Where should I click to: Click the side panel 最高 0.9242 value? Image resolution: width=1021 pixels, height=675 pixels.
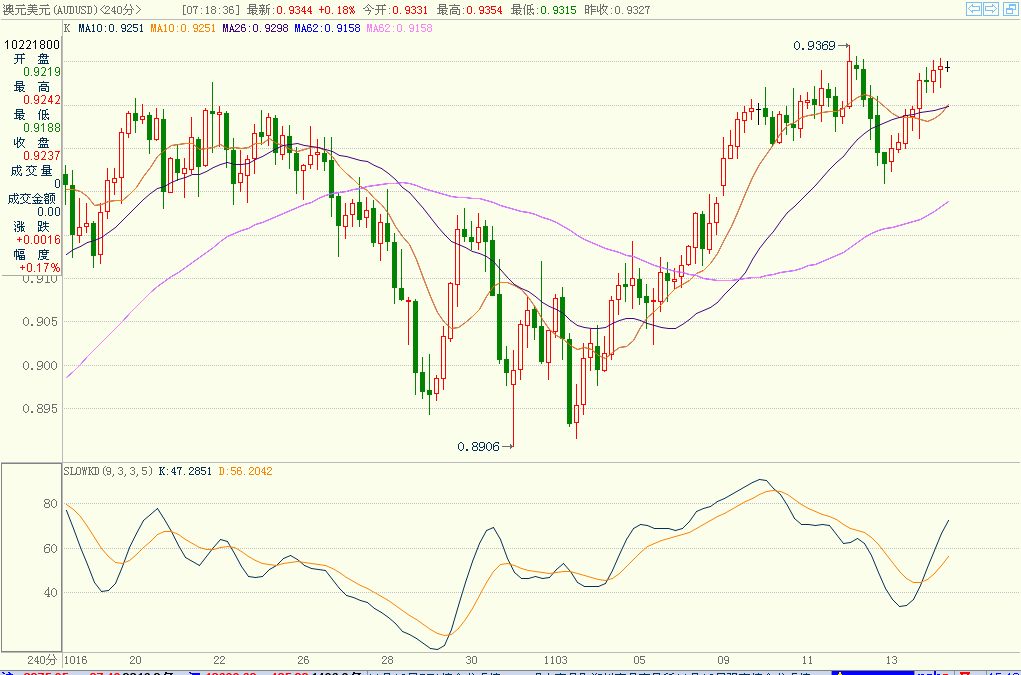coord(42,100)
